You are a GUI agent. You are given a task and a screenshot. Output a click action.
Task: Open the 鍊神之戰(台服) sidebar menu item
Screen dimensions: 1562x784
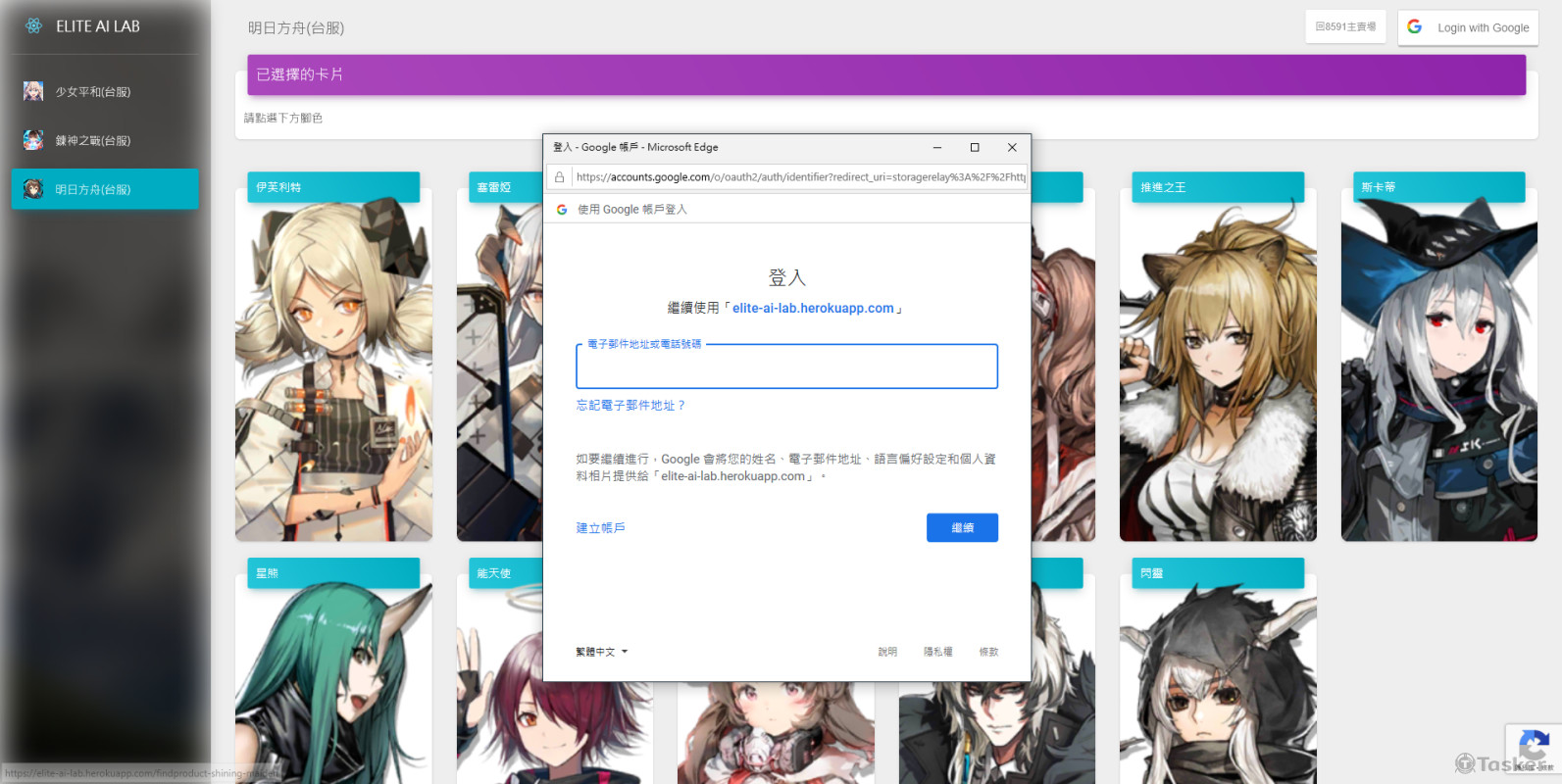click(105, 140)
